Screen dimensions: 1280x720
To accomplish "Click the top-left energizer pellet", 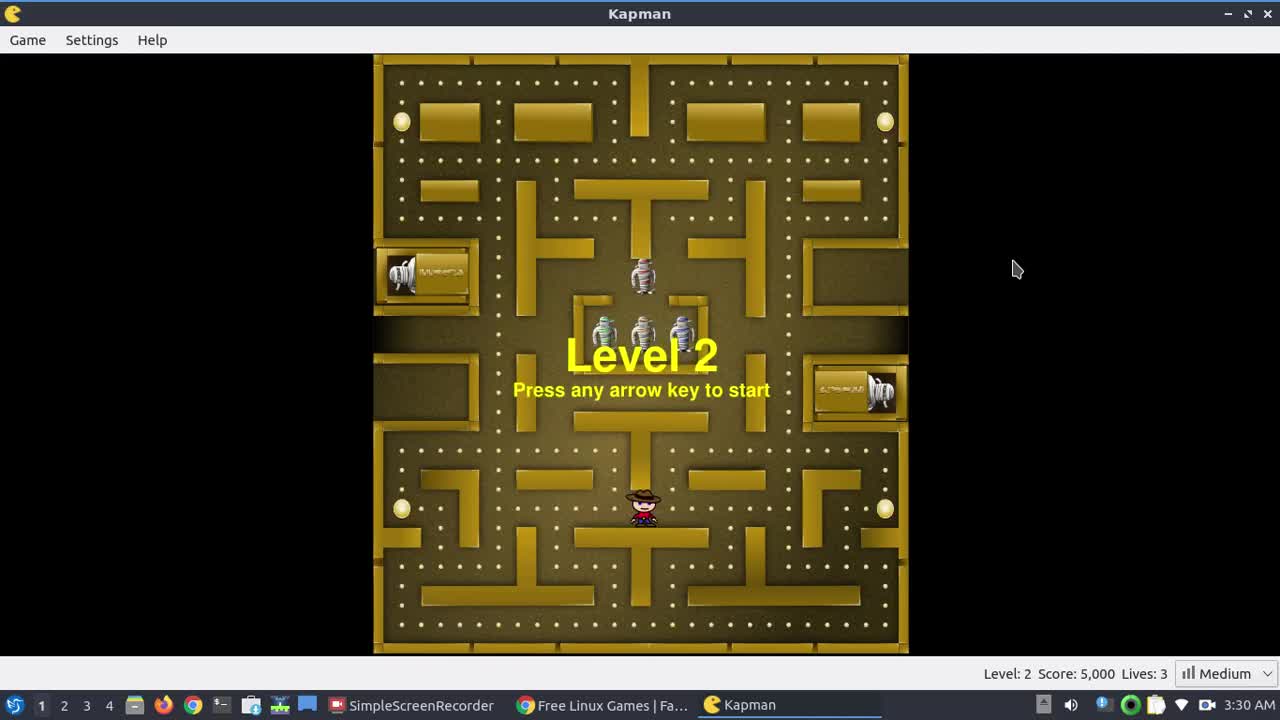I will tap(401, 122).
